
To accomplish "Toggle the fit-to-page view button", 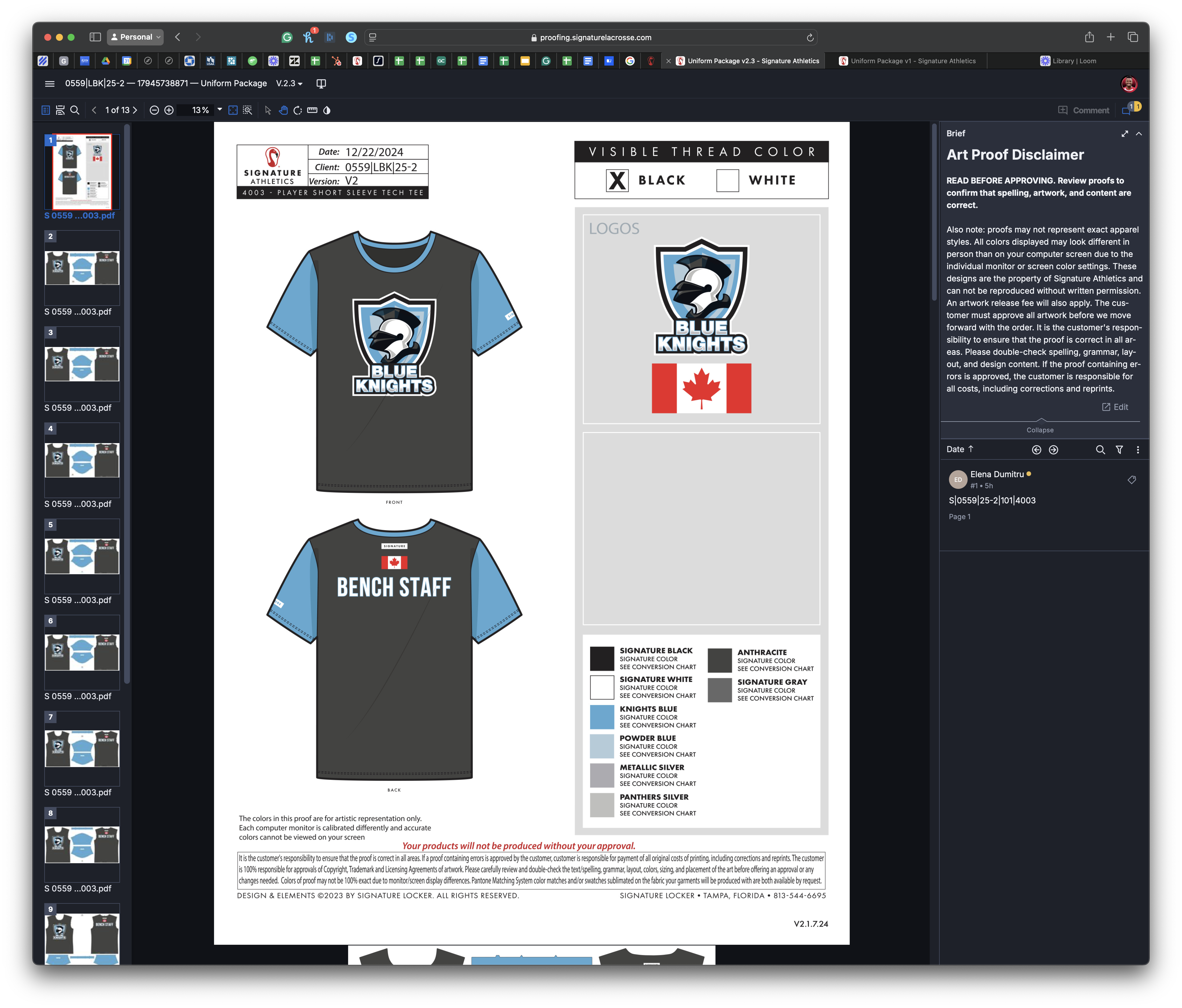I will pyautogui.click(x=233, y=110).
